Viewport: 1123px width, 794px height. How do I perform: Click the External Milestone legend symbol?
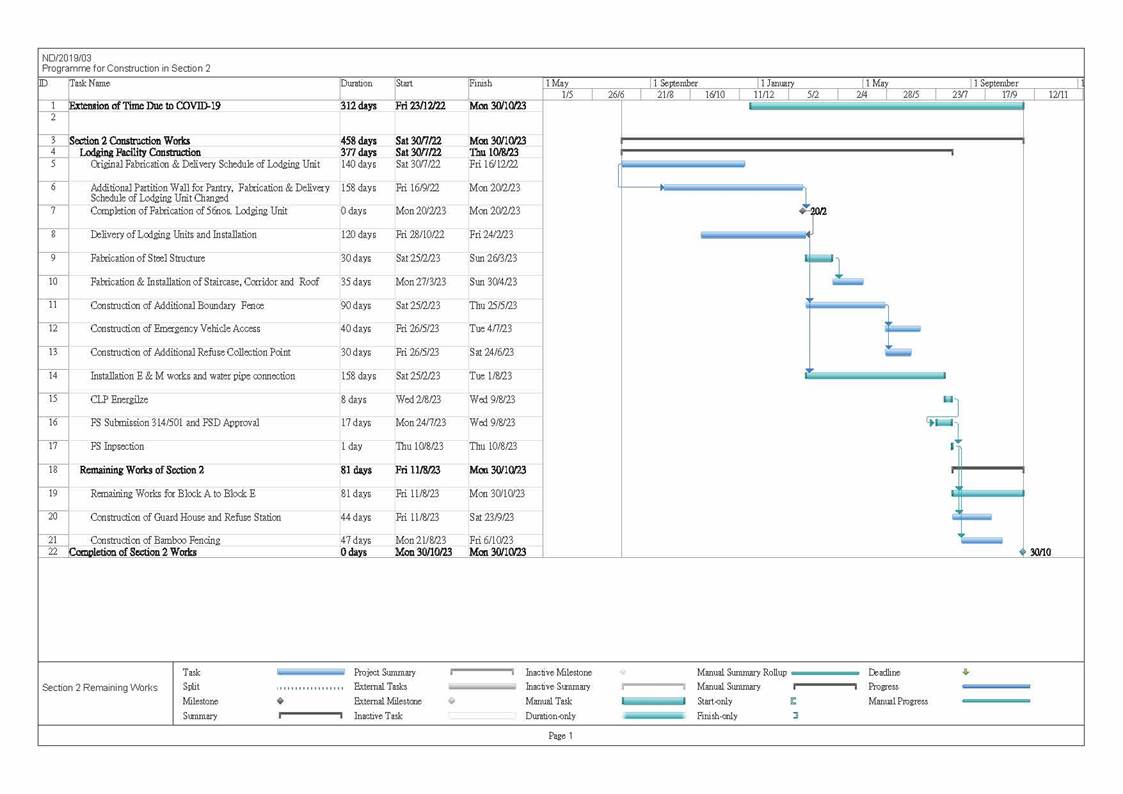click(452, 701)
